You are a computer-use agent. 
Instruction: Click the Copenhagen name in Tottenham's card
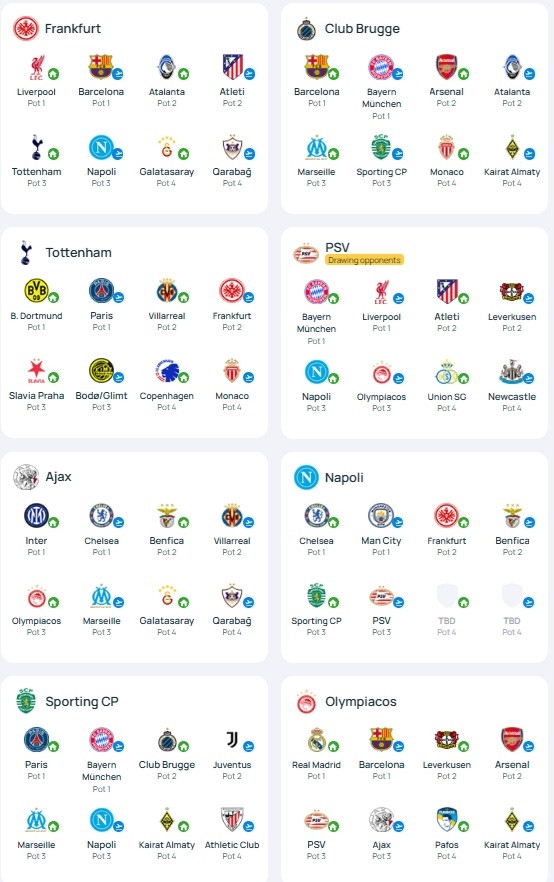pos(166,396)
